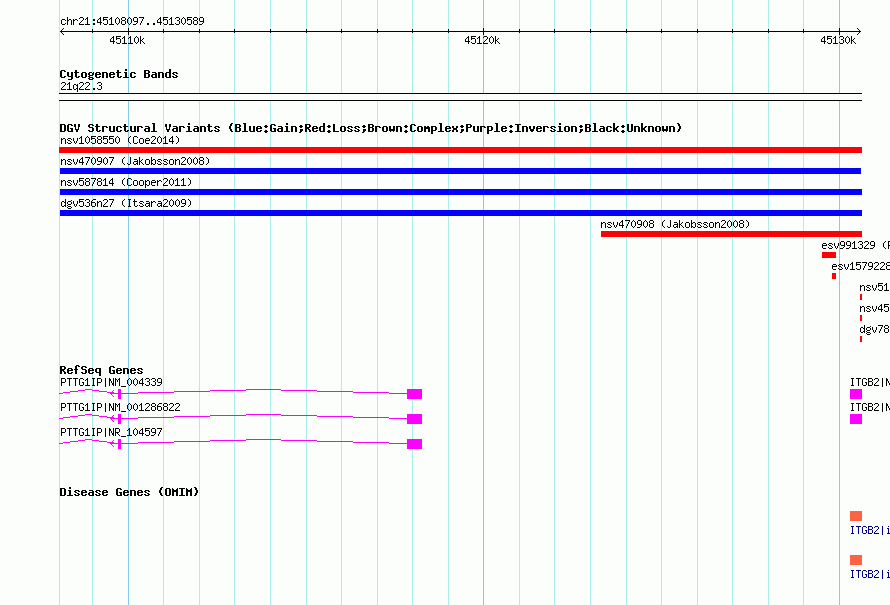Click the esv991329 variant label
This screenshot has height=605, width=890.
[x=855, y=245]
